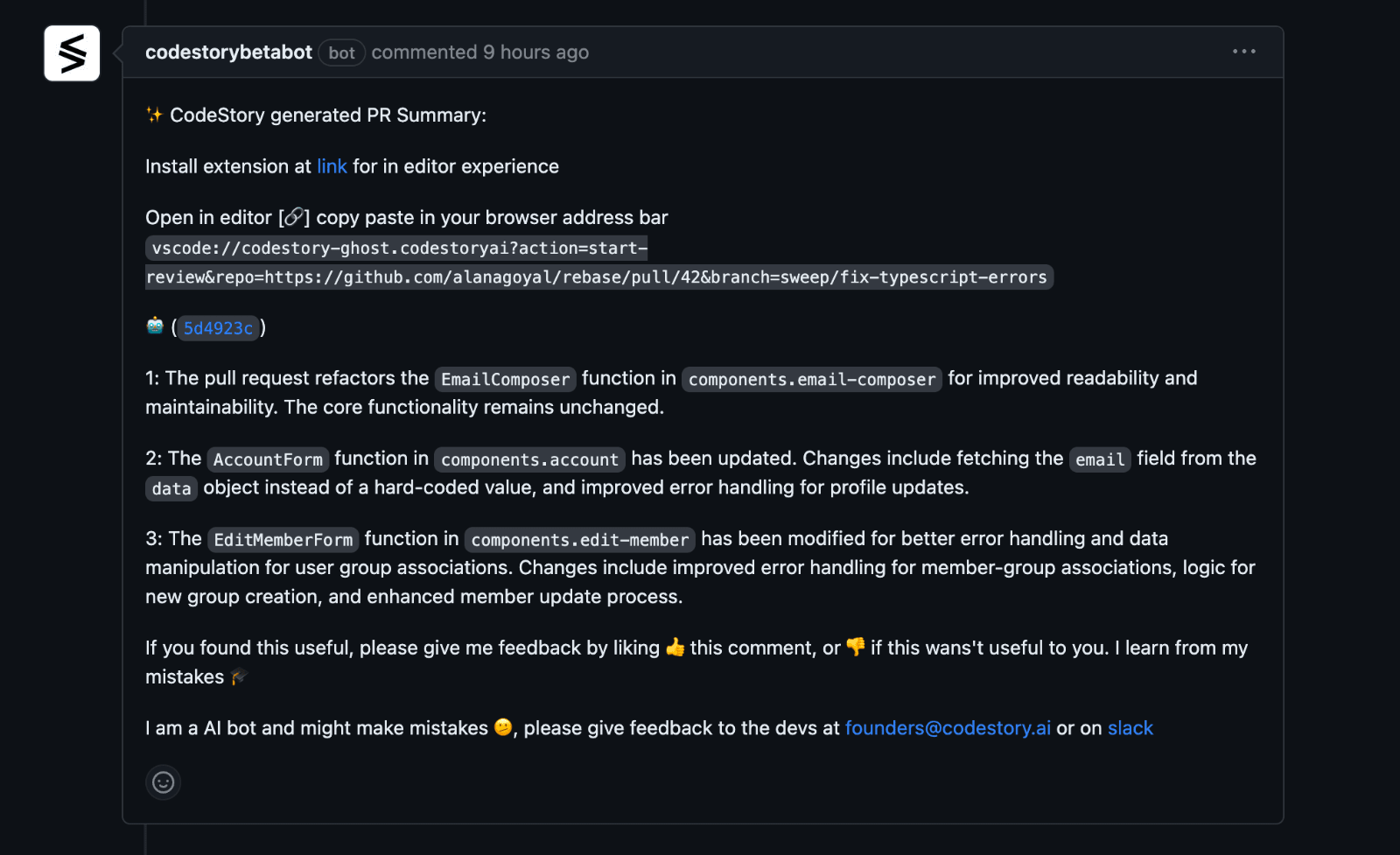Click the thumbs up emoji in feedback text
Viewport: 1400px width, 855px height.
[x=675, y=648]
